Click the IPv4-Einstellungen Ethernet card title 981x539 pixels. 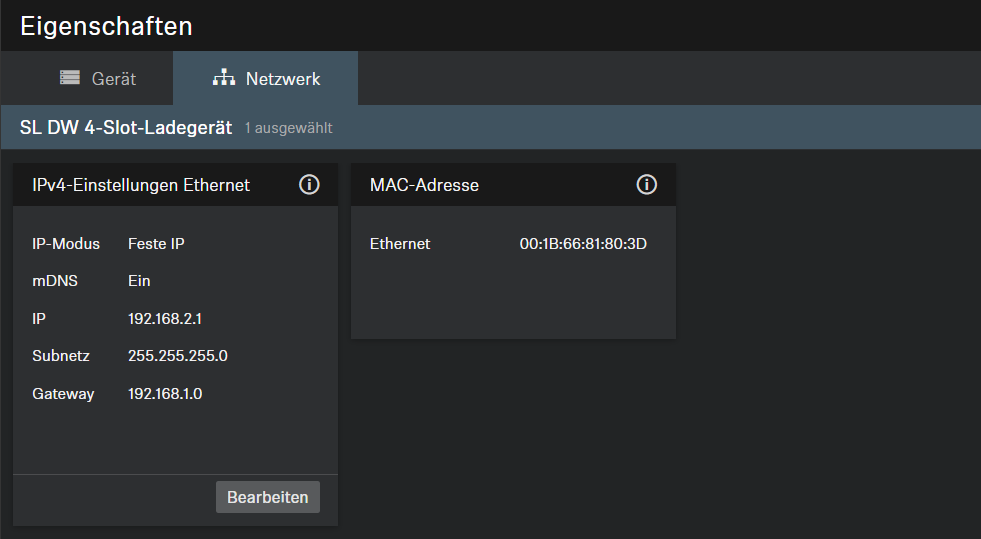(141, 185)
